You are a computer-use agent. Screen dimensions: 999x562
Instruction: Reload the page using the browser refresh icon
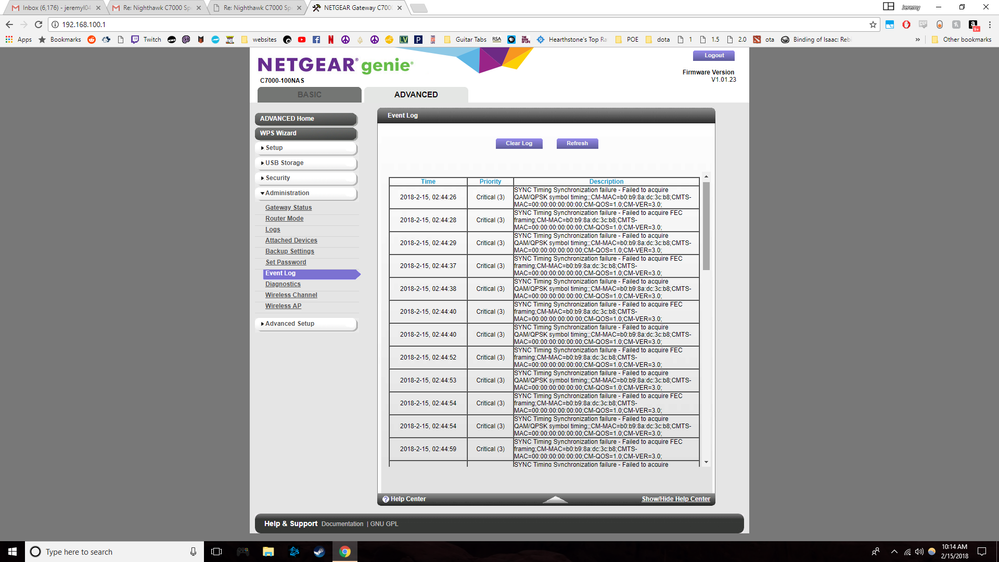[x=38, y=24]
